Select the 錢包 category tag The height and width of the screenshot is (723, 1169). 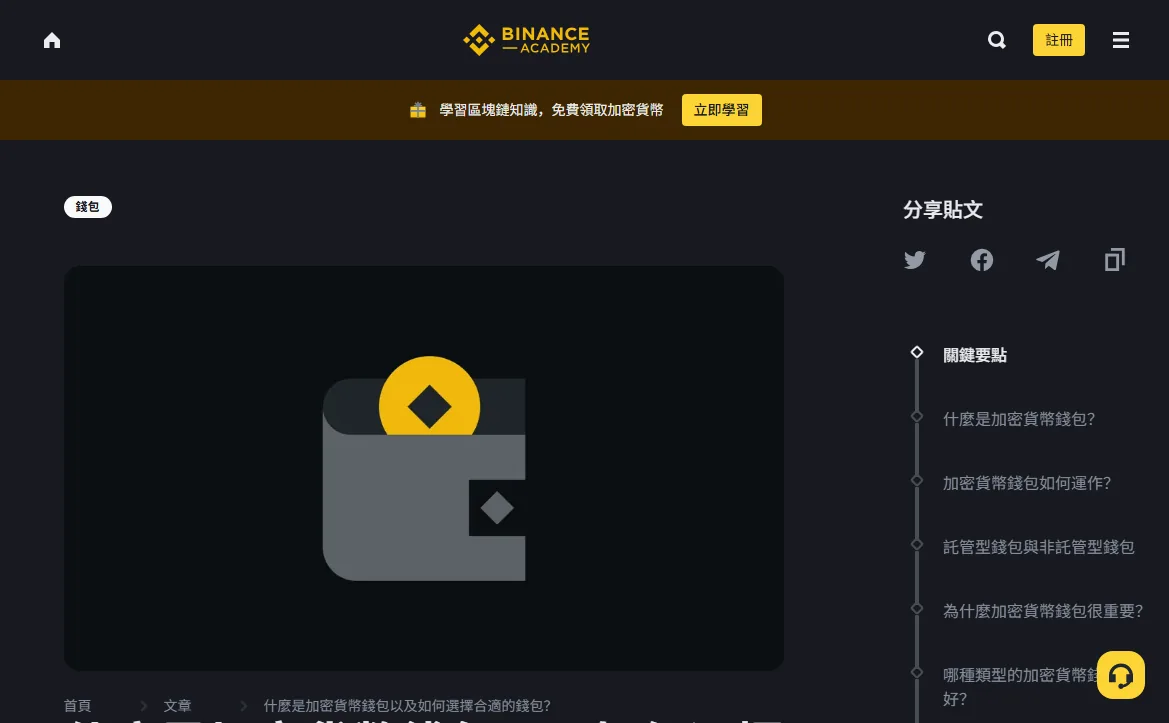[x=88, y=207]
